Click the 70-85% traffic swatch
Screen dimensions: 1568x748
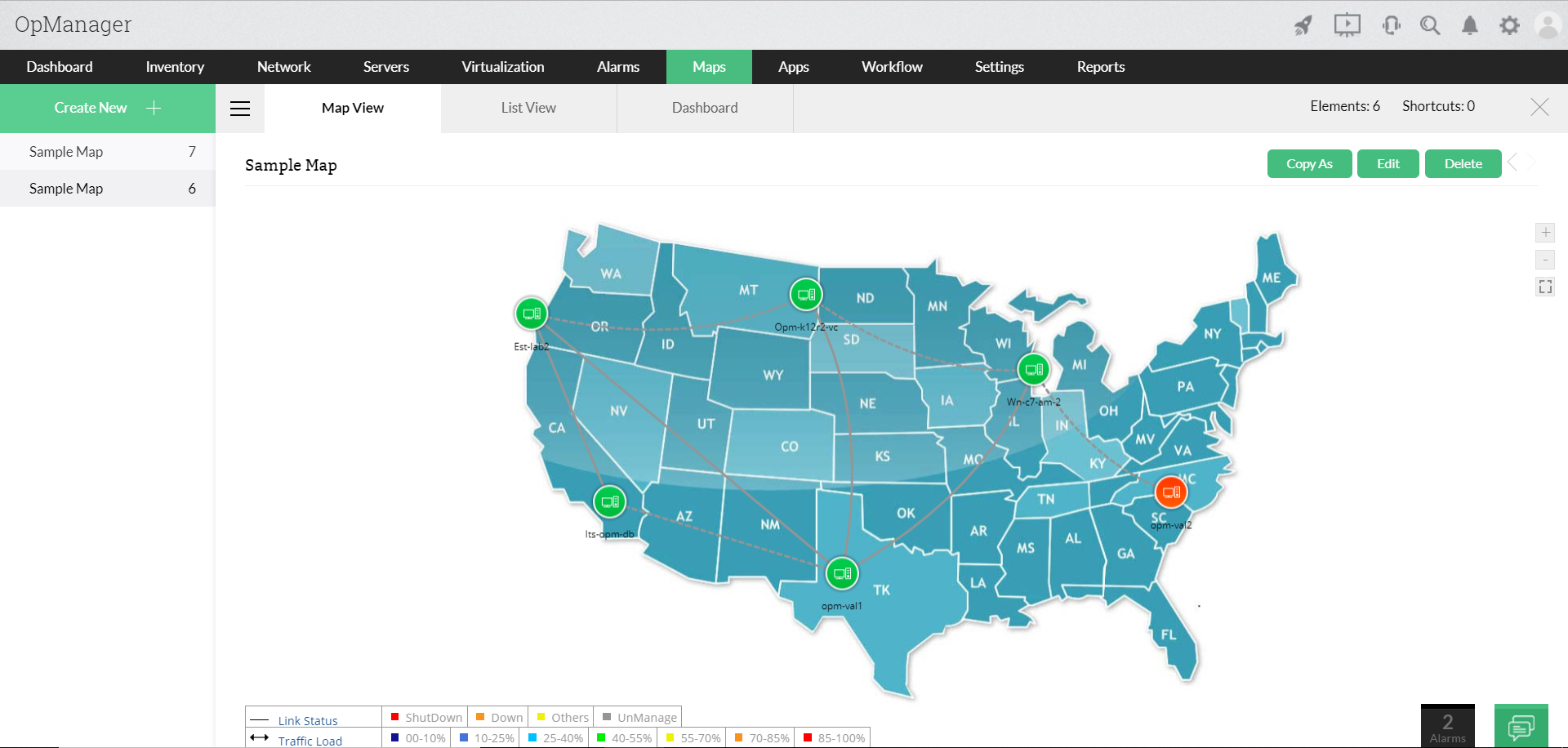point(738,737)
